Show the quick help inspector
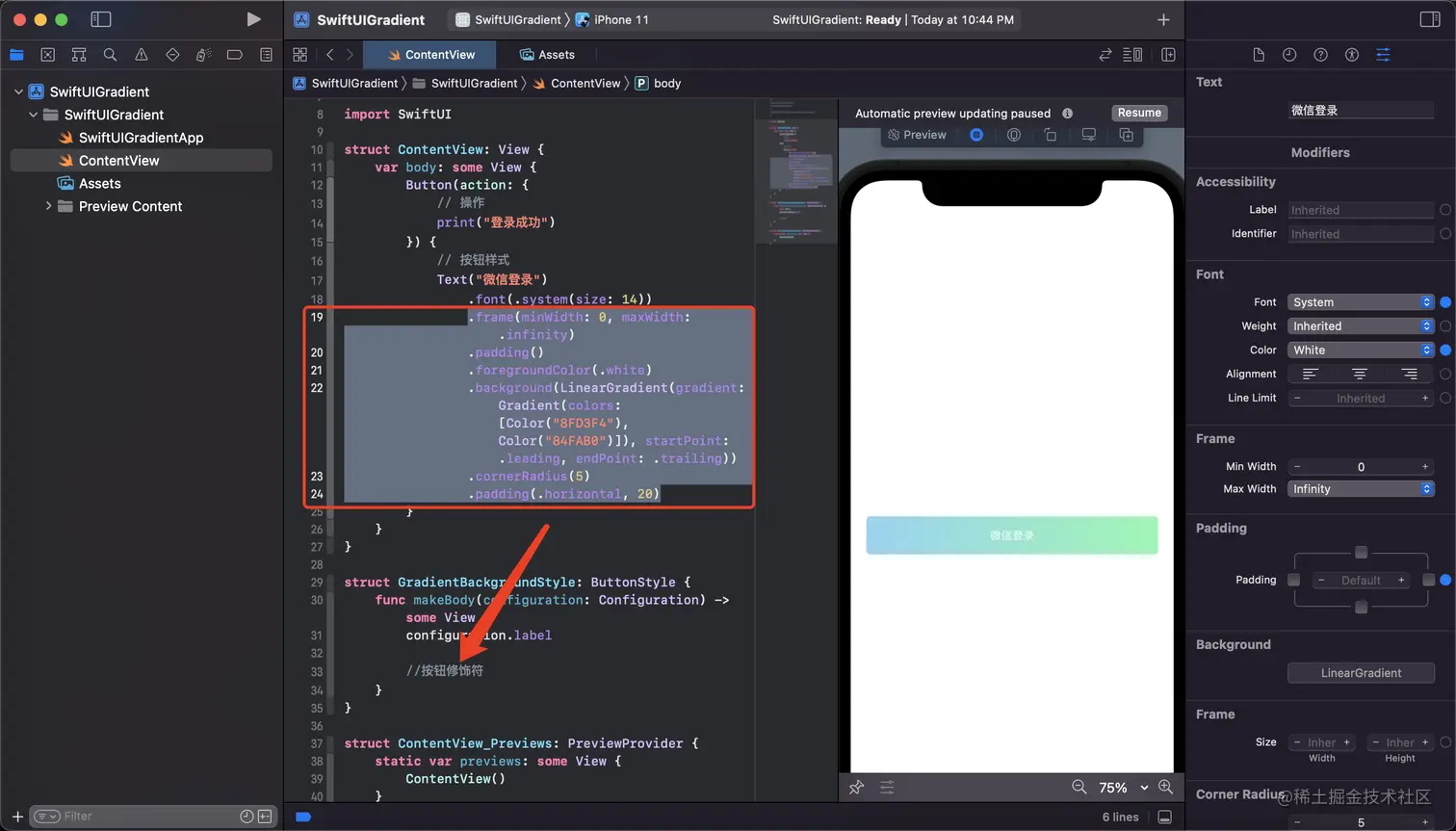 (x=1320, y=55)
